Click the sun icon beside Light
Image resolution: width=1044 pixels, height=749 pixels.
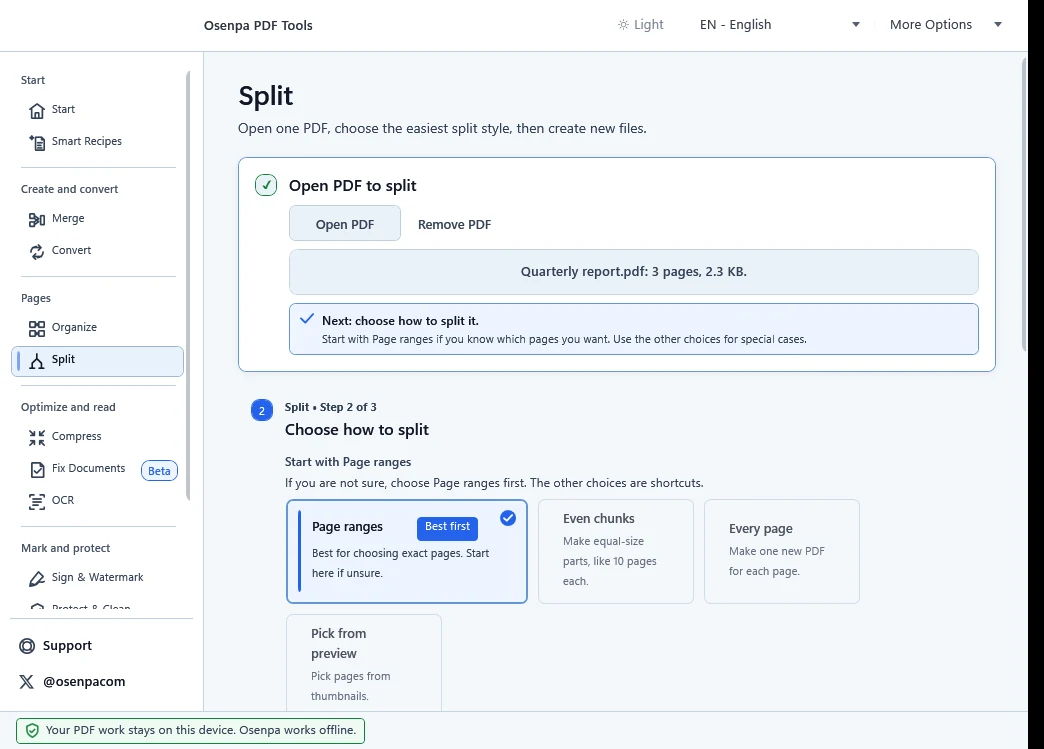[623, 25]
